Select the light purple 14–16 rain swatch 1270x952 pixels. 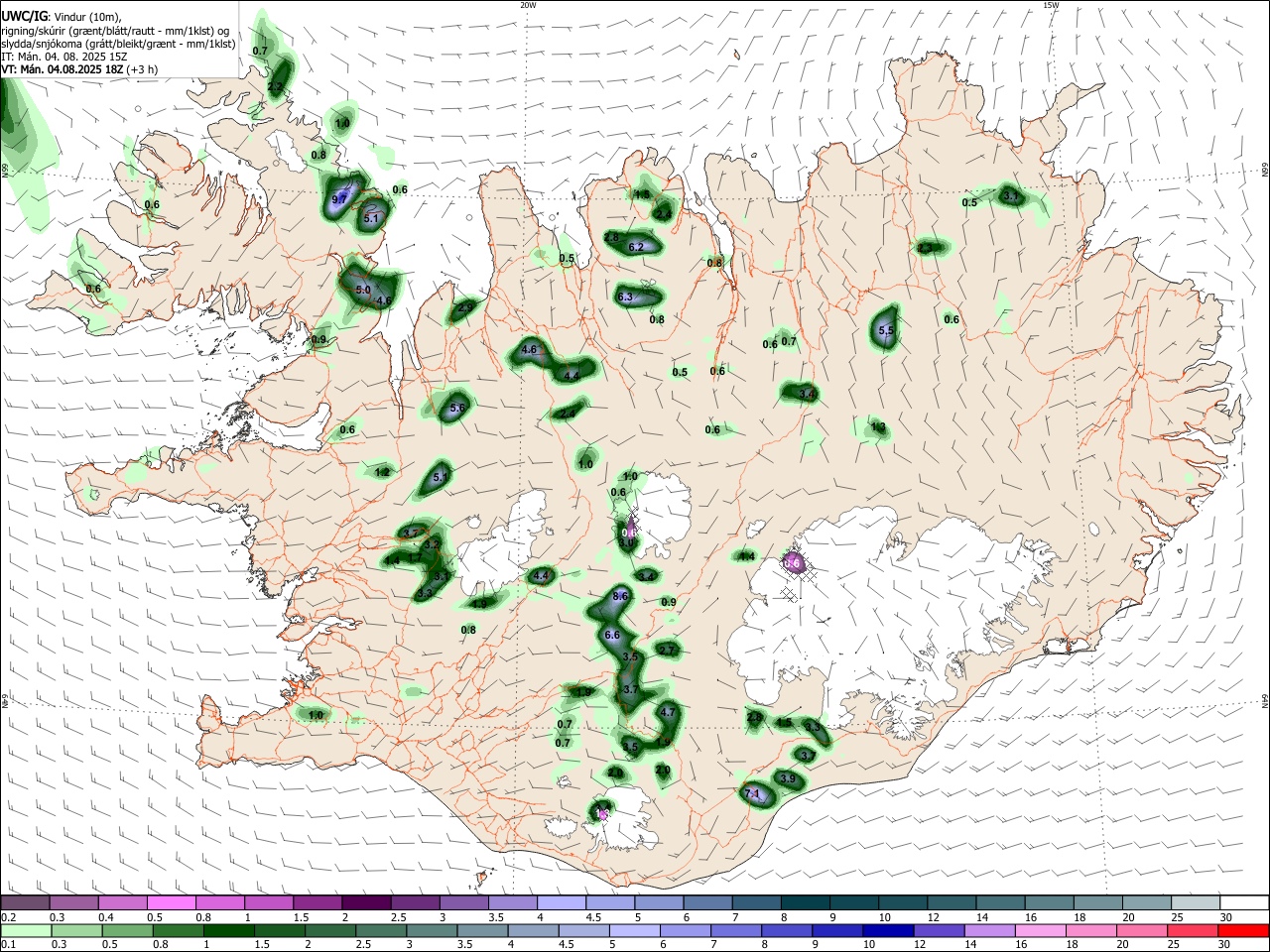pos(988,930)
